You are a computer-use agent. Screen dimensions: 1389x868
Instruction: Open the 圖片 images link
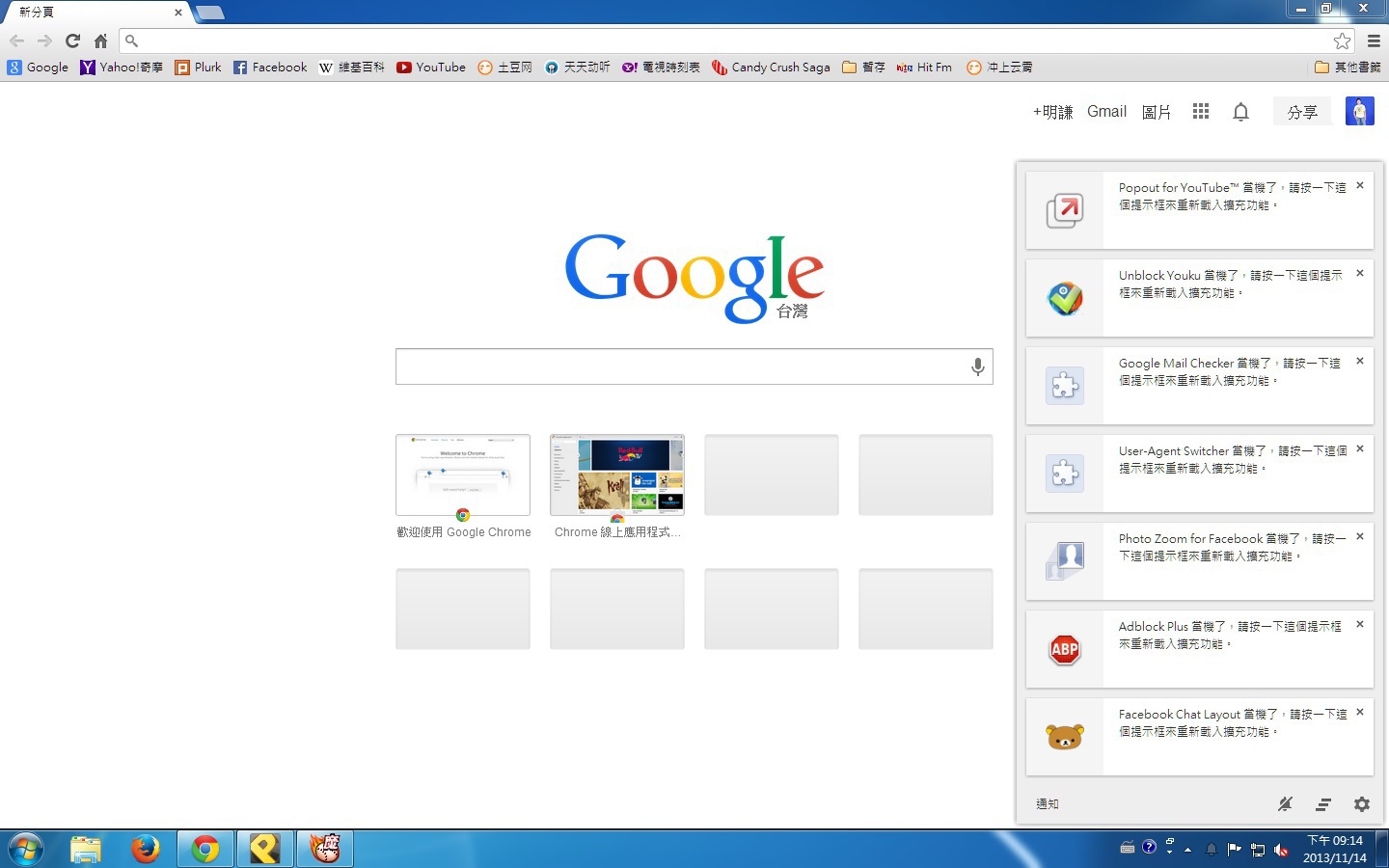pos(1156,112)
